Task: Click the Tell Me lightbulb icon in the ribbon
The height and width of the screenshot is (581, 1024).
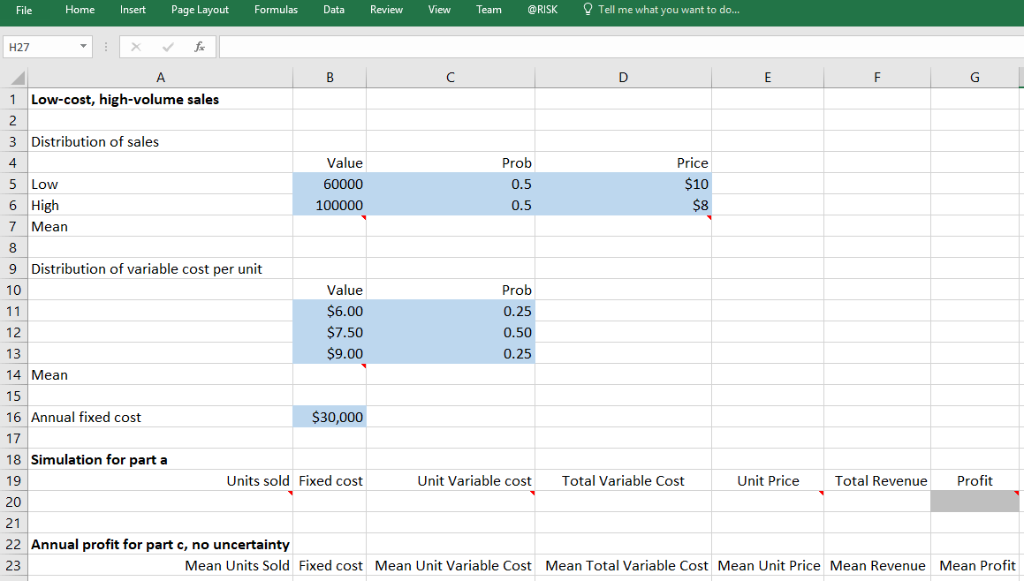Action: 590,10
